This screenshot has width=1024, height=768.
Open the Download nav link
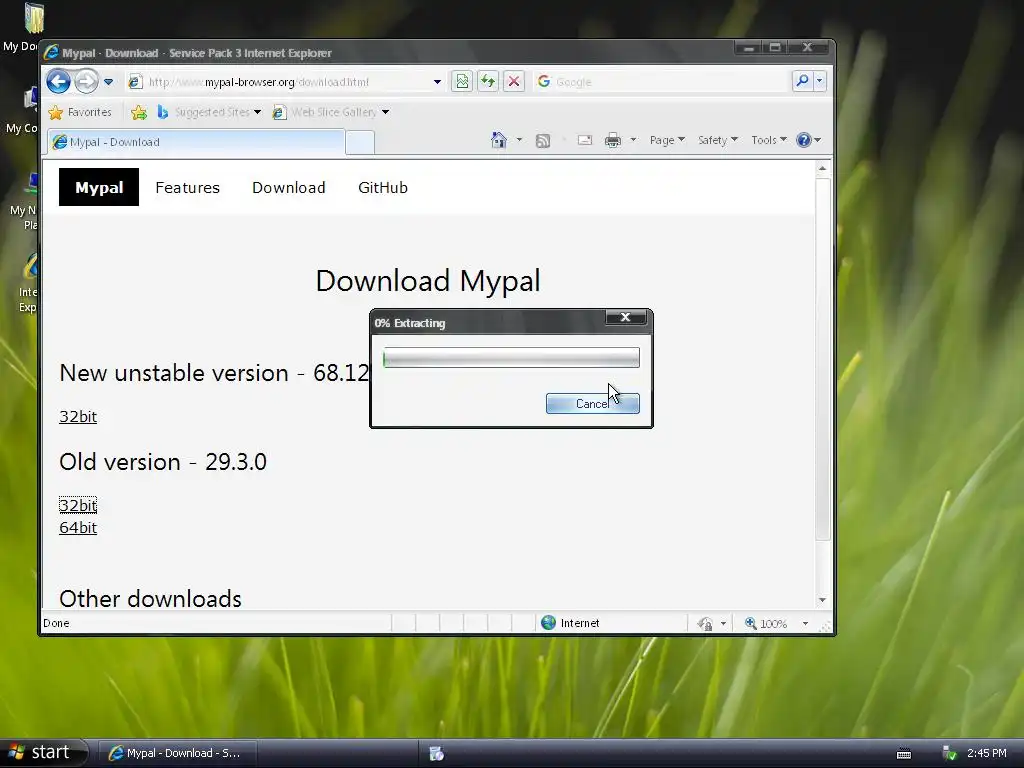[289, 187]
